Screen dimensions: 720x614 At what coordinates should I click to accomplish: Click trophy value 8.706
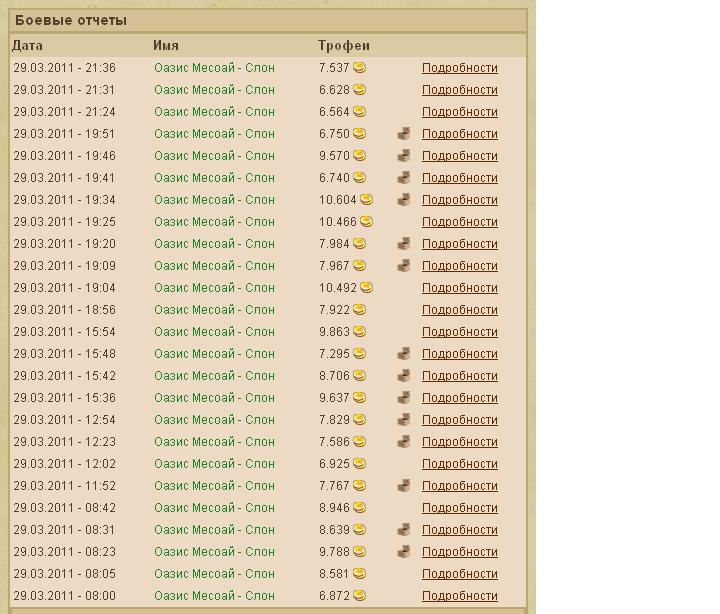click(x=334, y=376)
